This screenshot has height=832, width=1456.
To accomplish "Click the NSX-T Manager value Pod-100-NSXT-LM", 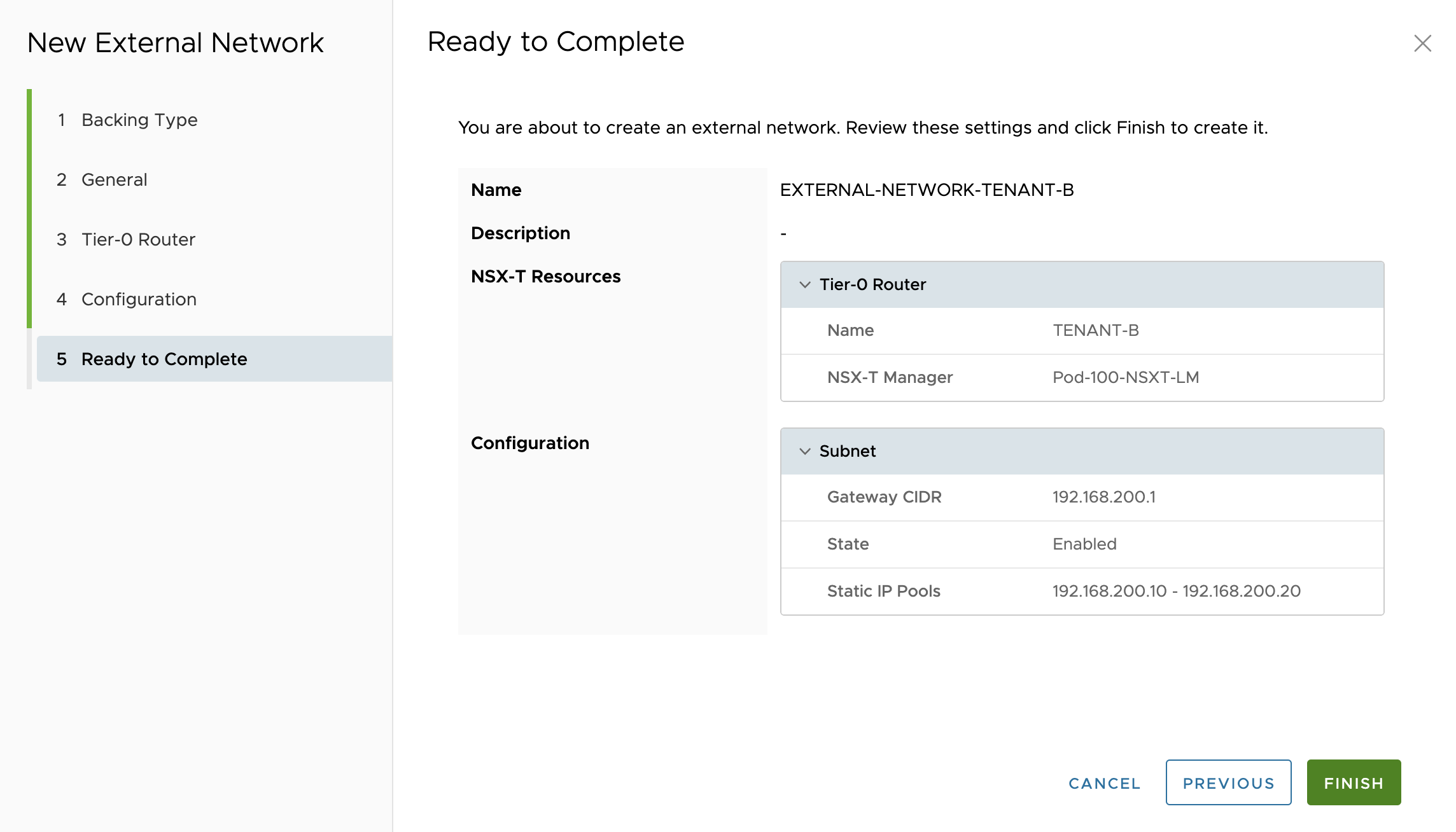I will (x=1125, y=377).
